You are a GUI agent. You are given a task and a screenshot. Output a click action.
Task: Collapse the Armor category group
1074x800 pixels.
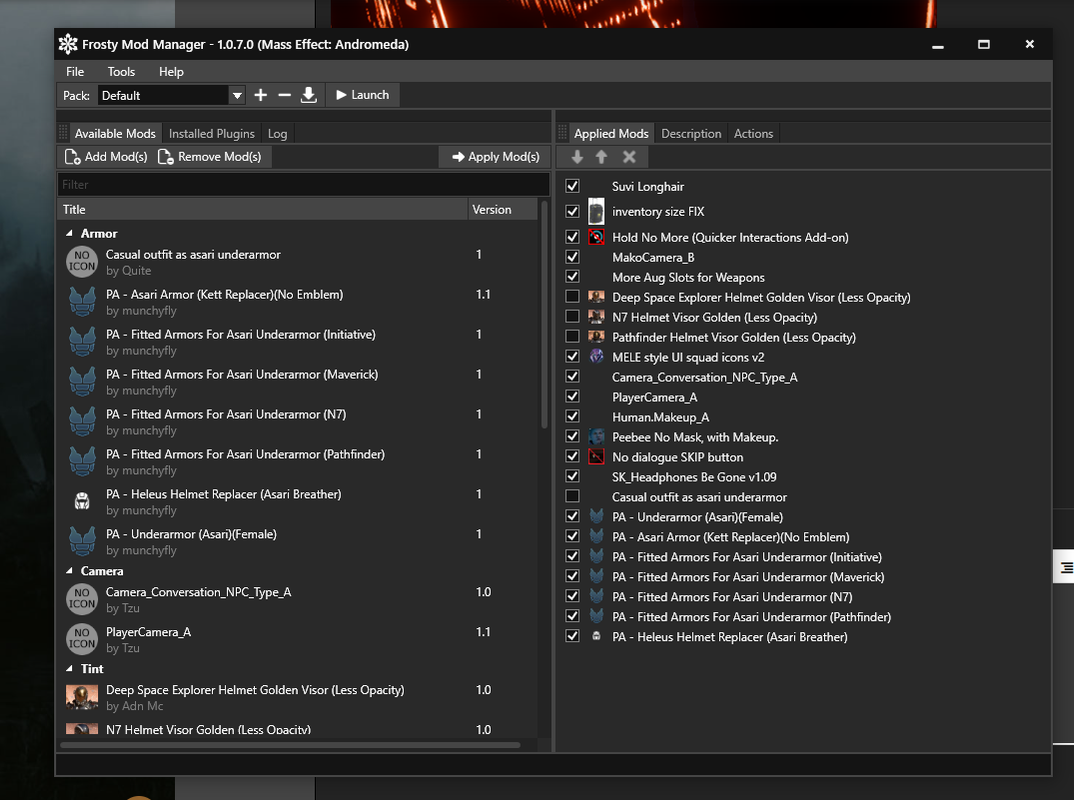click(69, 234)
